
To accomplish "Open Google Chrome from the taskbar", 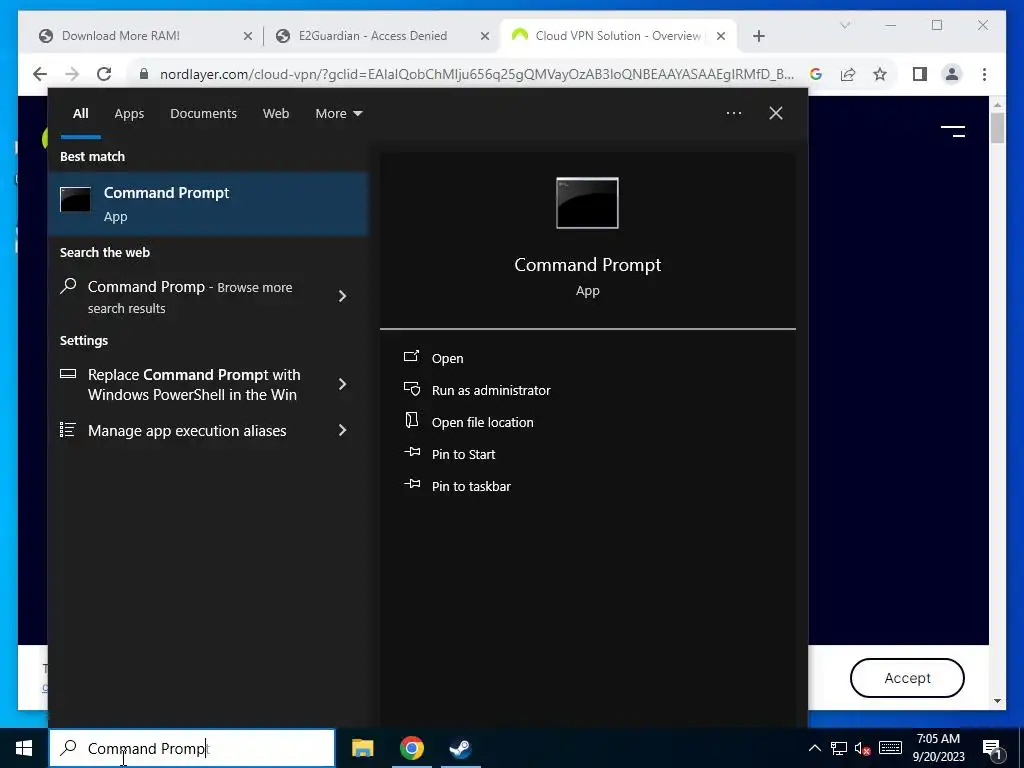I will (411, 748).
